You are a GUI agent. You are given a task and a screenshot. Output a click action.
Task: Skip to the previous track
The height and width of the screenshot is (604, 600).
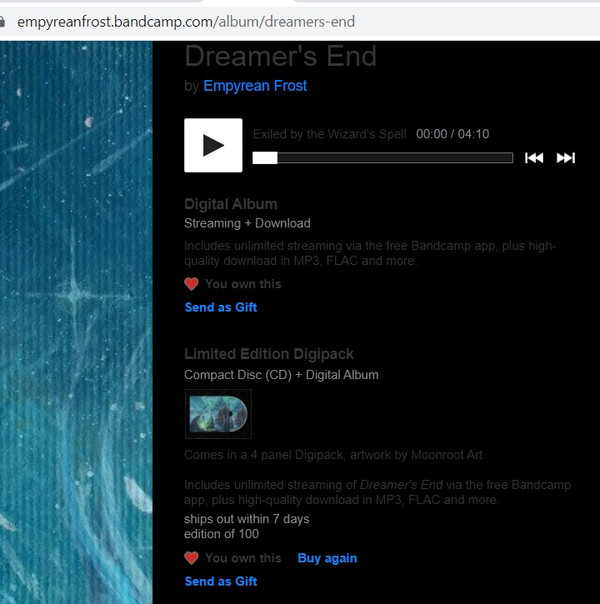pos(534,158)
